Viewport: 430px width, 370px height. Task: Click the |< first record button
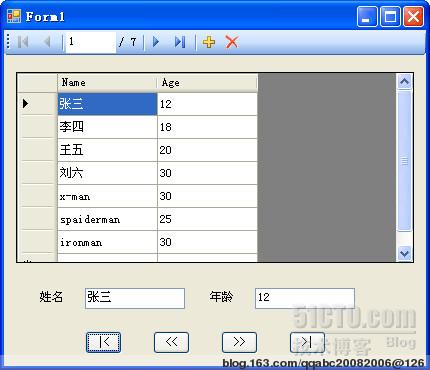[x=103, y=342]
